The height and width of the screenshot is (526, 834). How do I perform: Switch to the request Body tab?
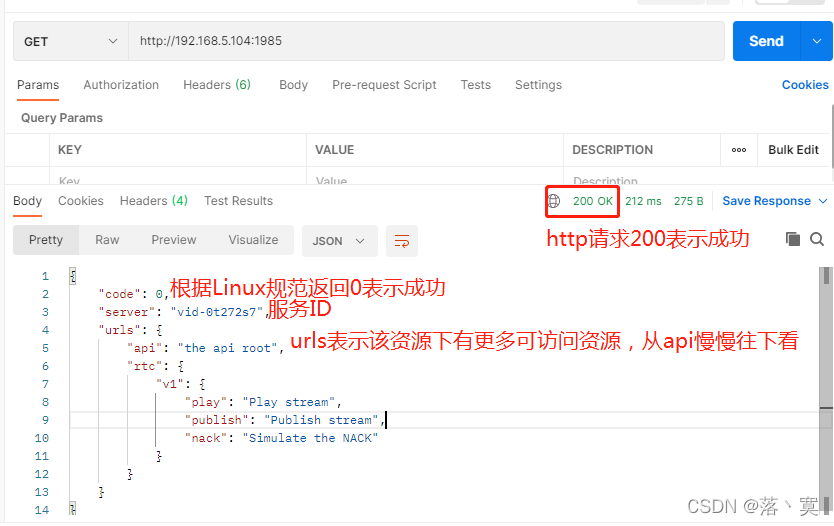click(x=294, y=85)
